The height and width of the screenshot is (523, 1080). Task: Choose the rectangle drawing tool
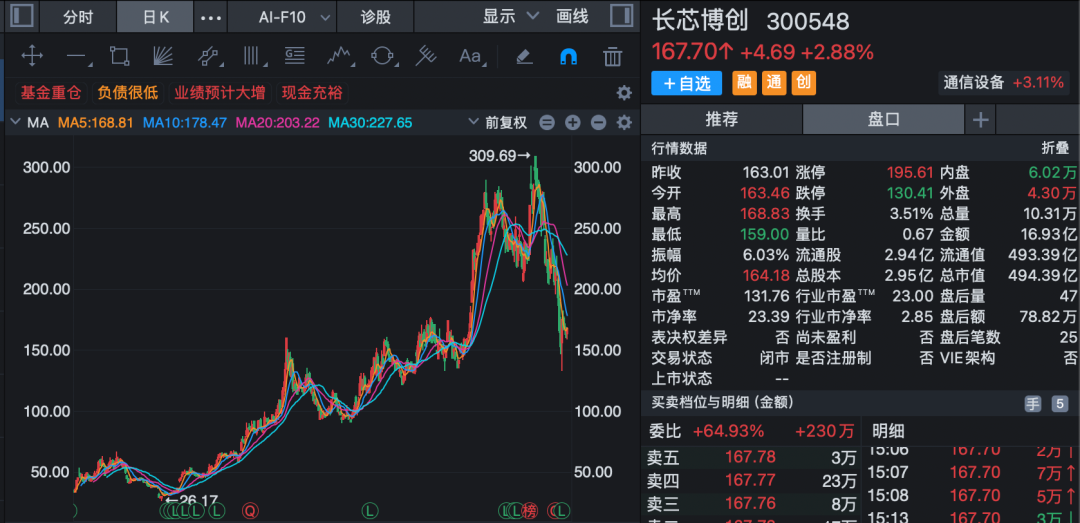[x=120, y=56]
